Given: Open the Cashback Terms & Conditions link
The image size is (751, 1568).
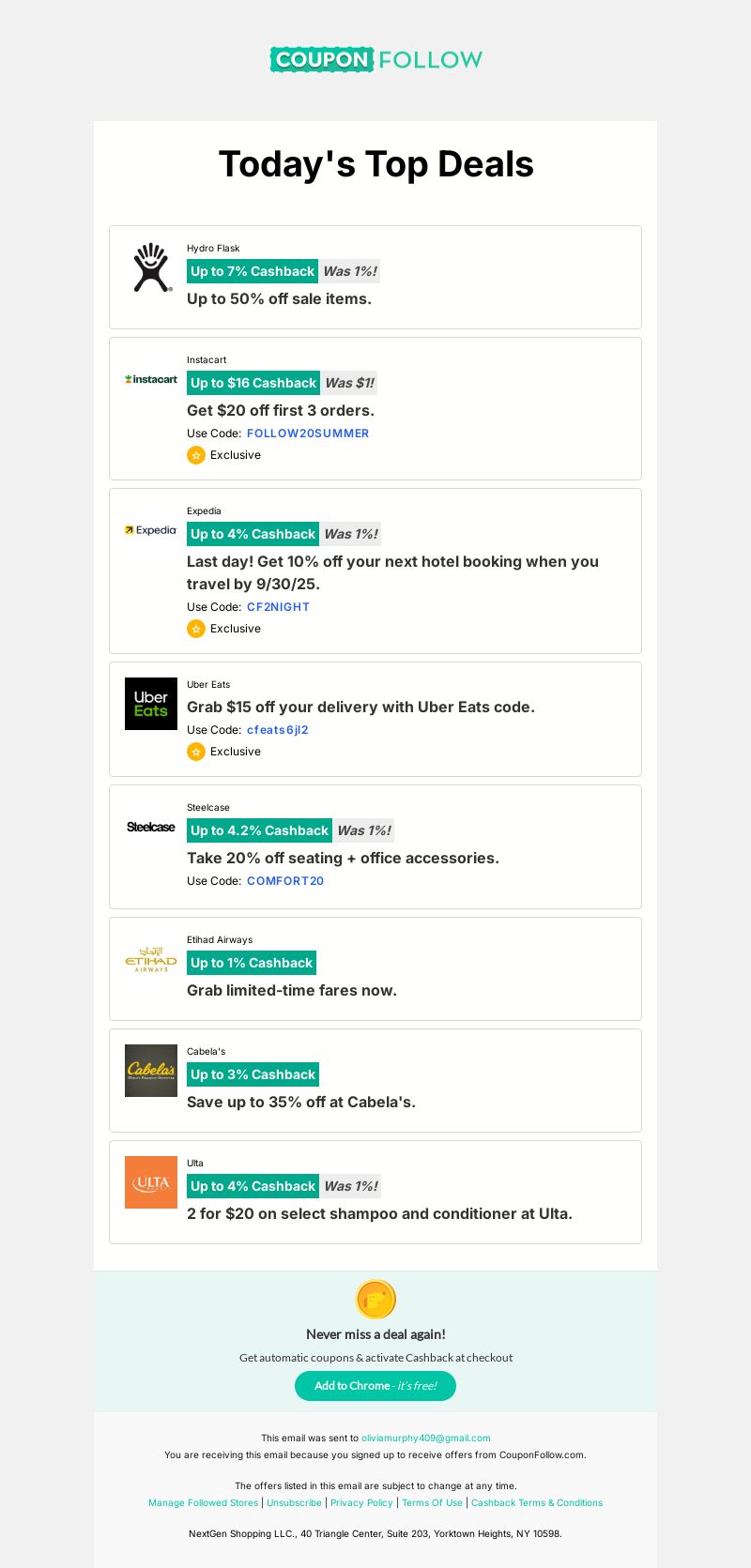Looking at the screenshot, I should [x=537, y=1503].
